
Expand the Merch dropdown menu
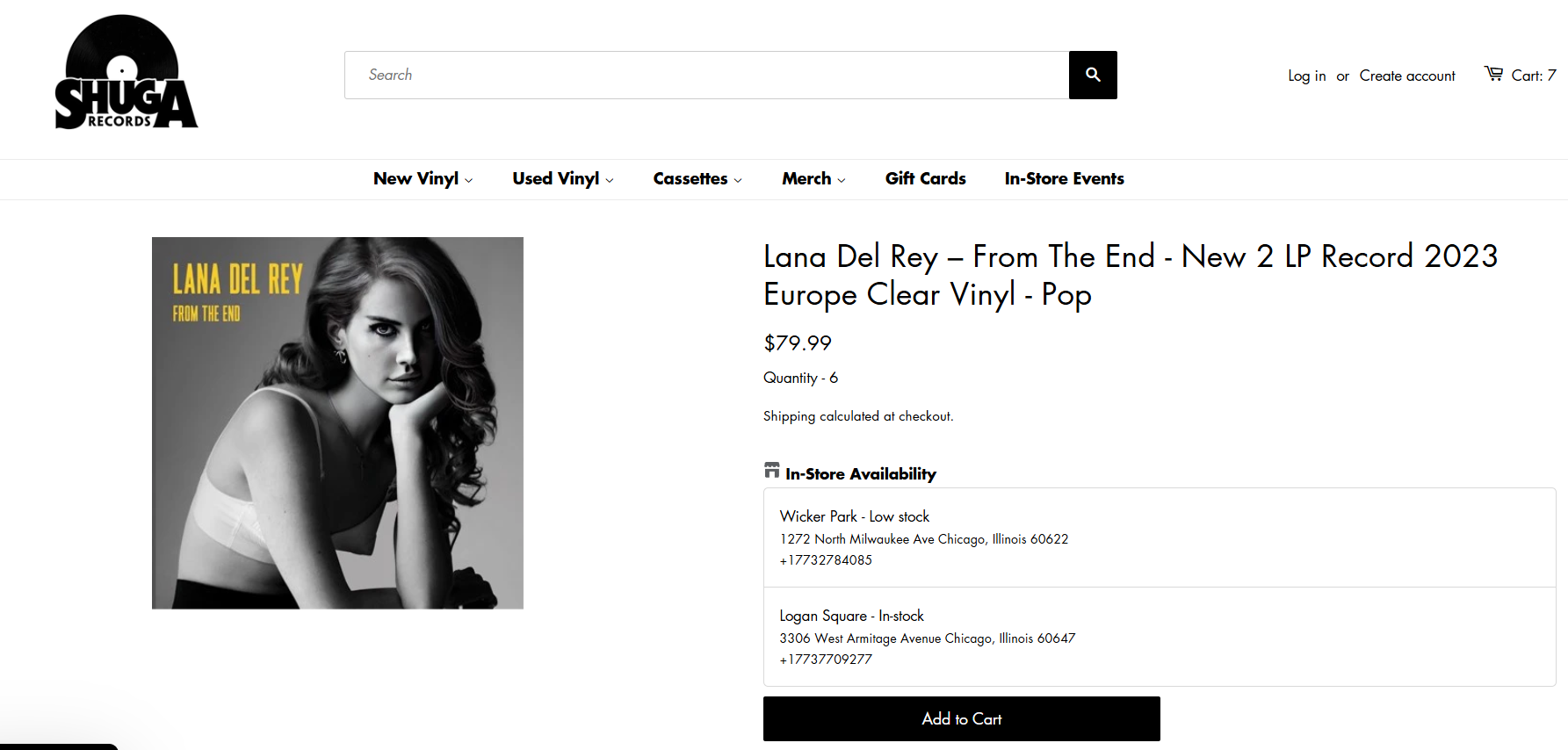tap(813, 179)
